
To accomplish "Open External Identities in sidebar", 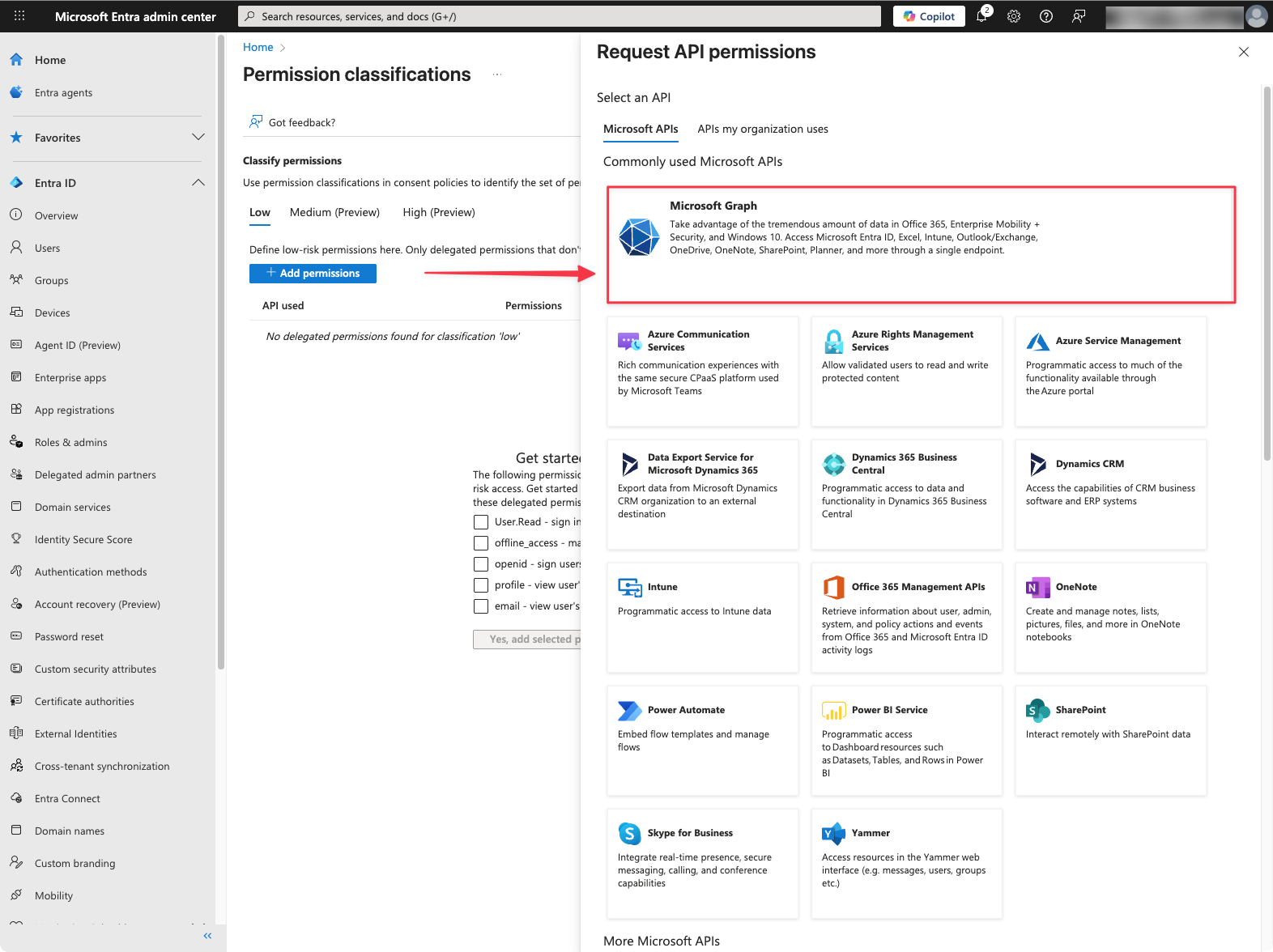I will tap(109, 733).
